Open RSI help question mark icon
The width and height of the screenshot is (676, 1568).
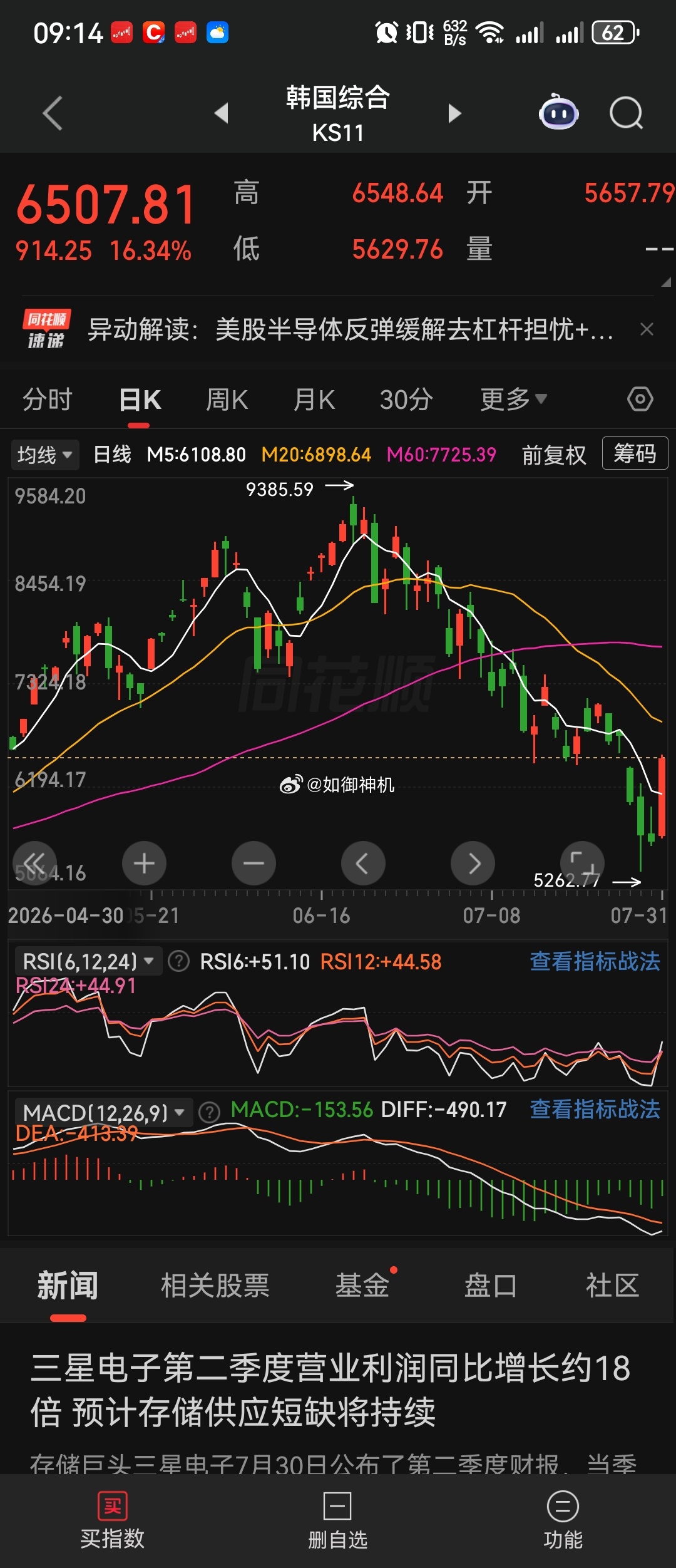[x=179, y=961]
